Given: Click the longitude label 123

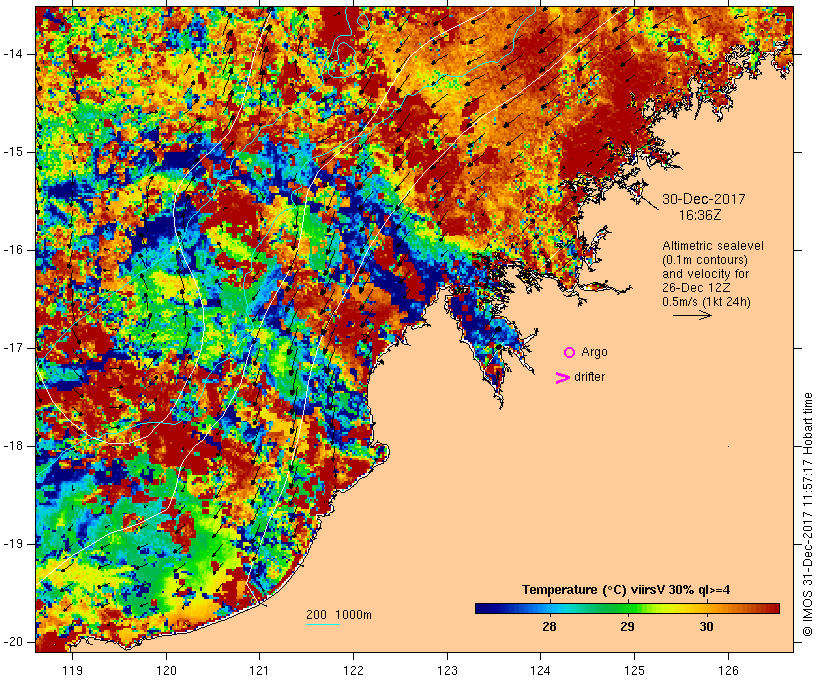Looking at the screenshot, I should [447, 670].
